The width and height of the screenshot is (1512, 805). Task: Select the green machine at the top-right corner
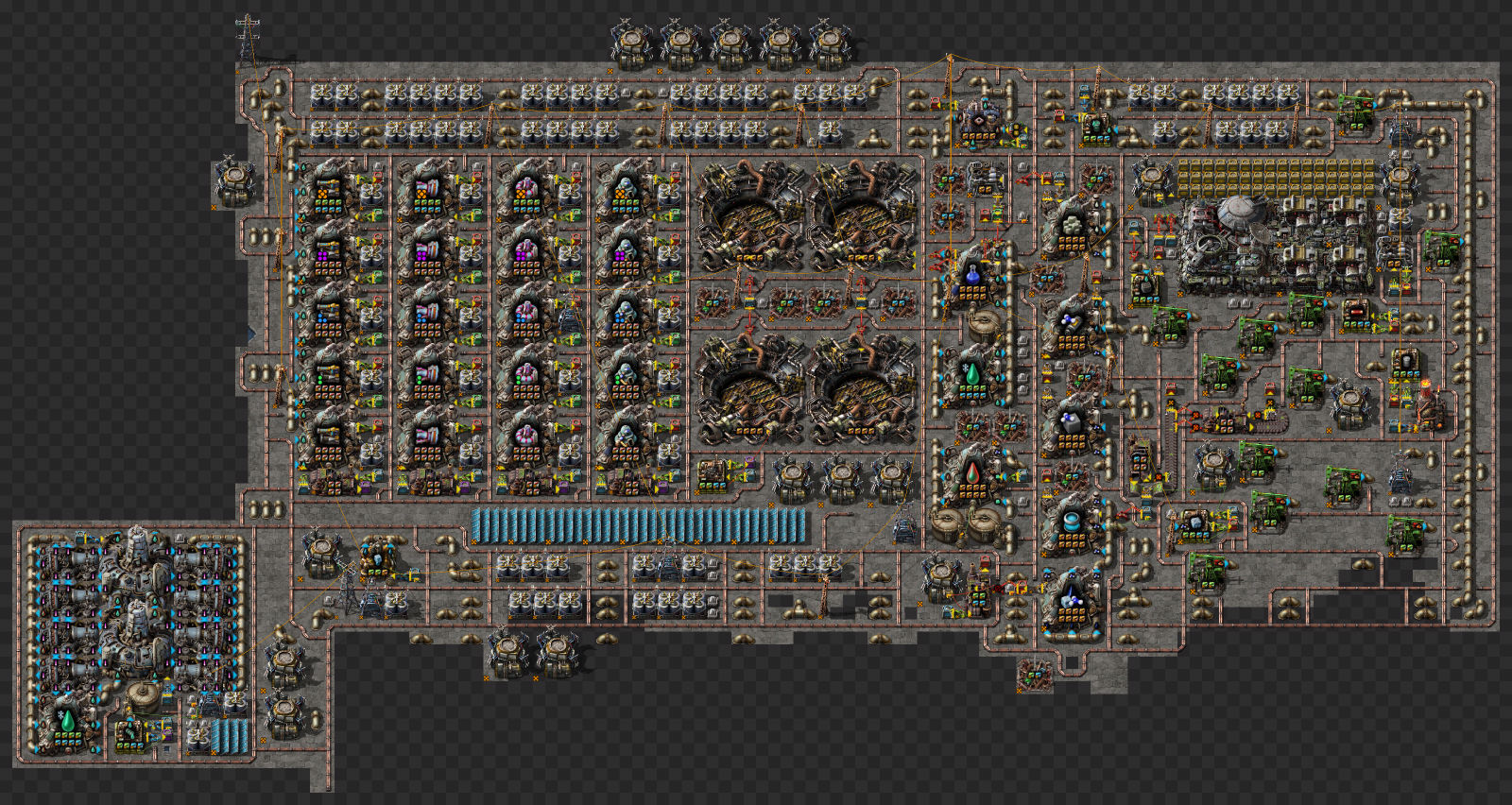(x=1355, y=113)
